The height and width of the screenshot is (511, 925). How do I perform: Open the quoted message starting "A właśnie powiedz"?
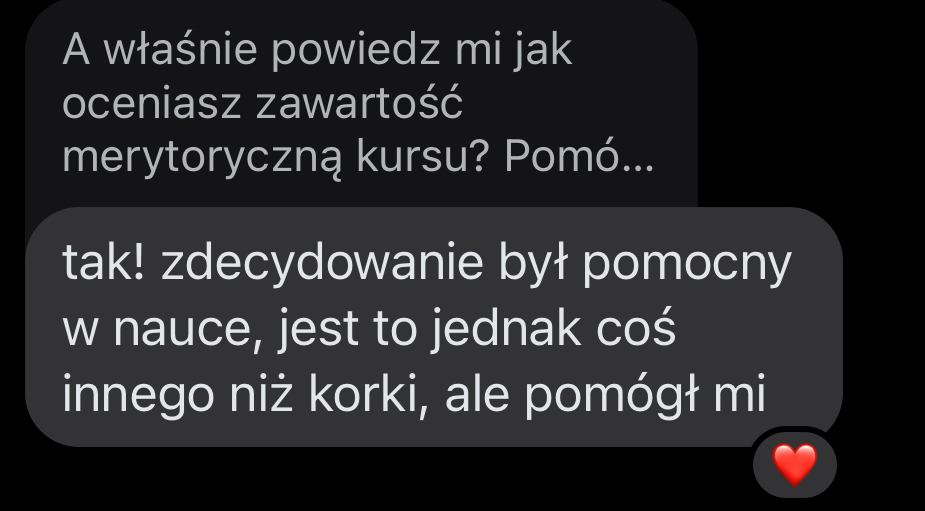pos(361,103)
